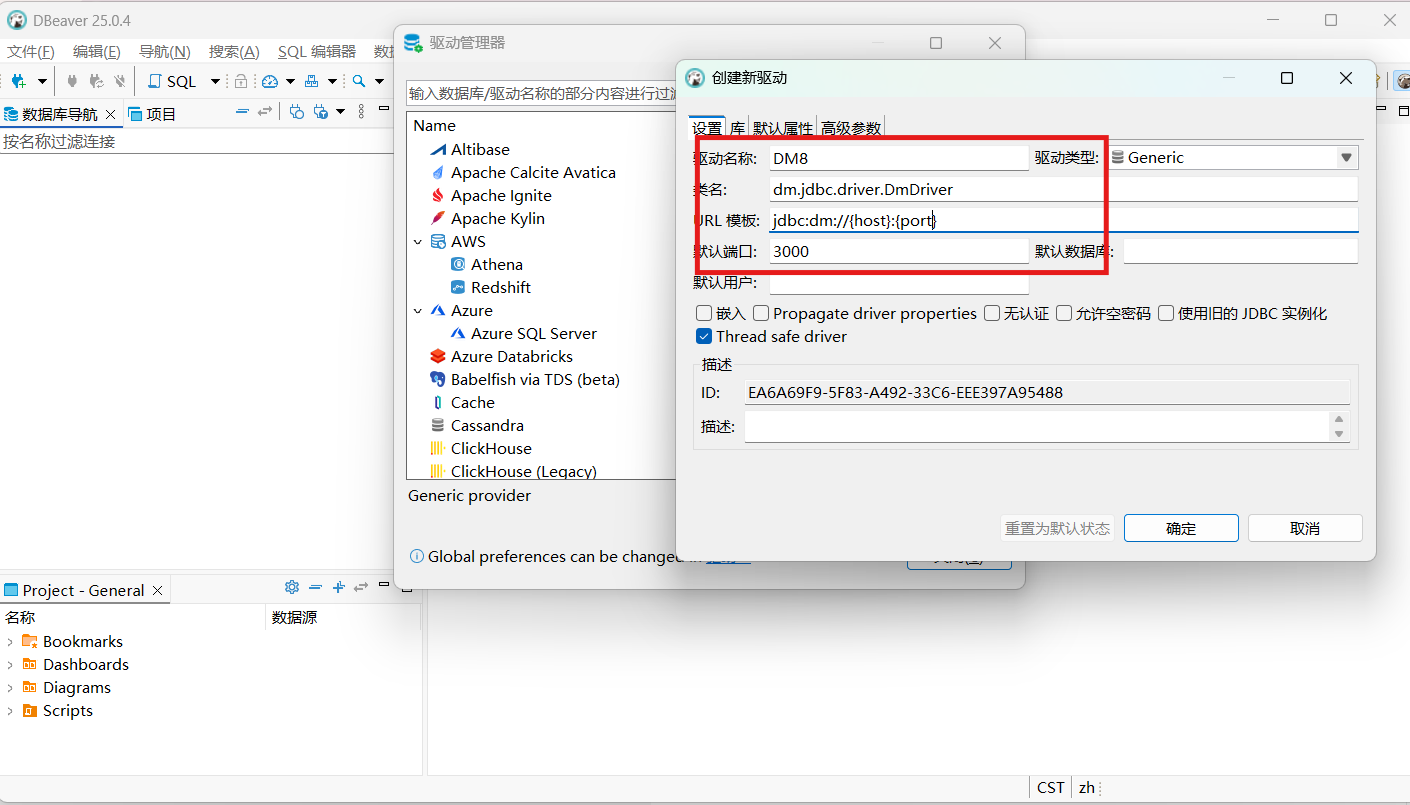Switch to the 高级参数 tab
Image resolution: width=1410 pixels, height=805 pixels.
851,128
